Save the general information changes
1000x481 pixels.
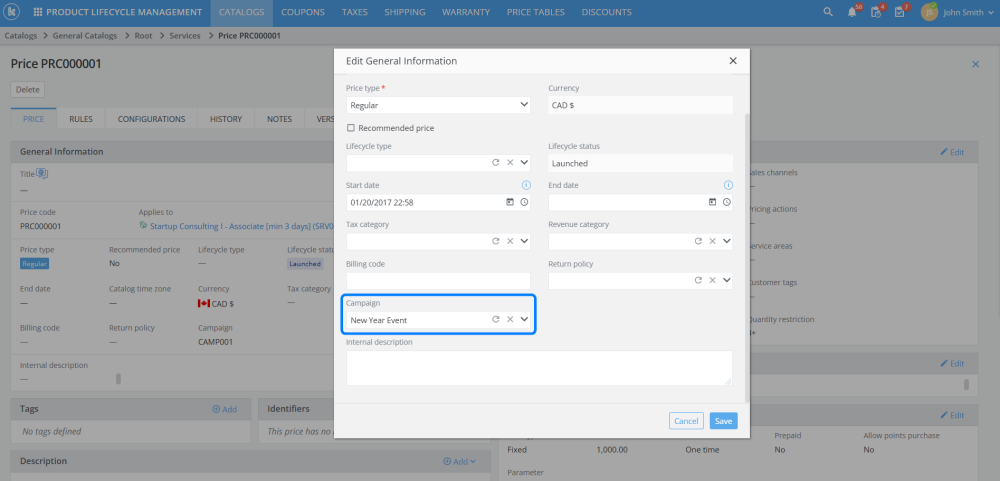coord(723,421)
